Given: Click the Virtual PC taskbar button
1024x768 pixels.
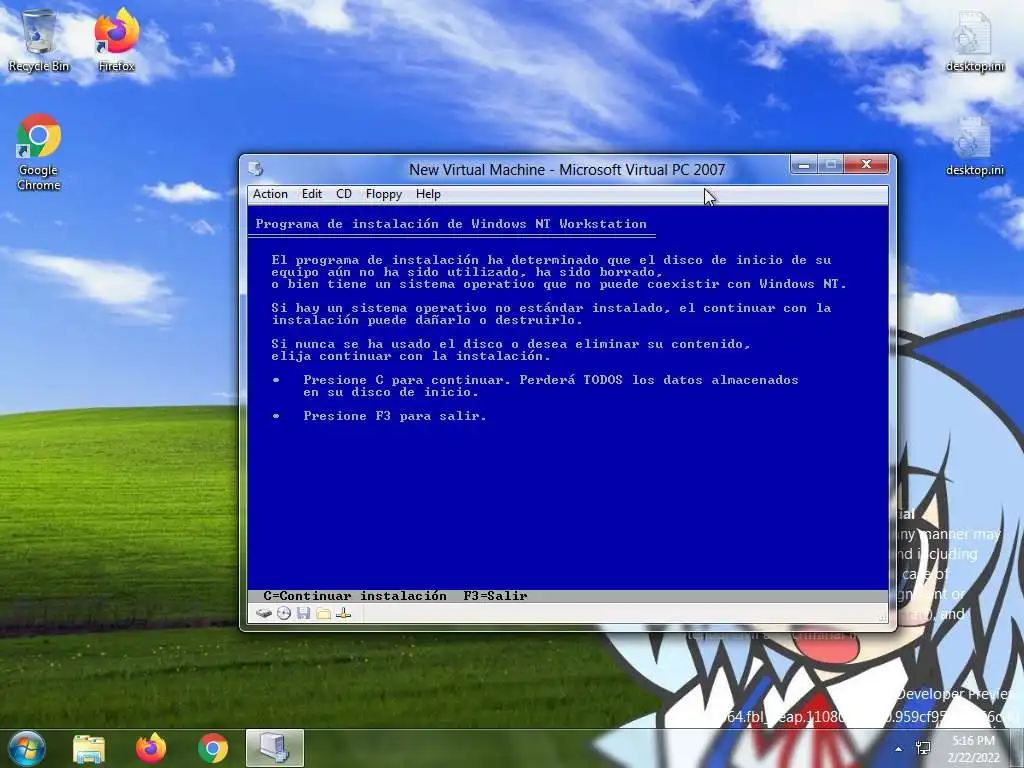Looking at the screenshot, I should point(275,748).
